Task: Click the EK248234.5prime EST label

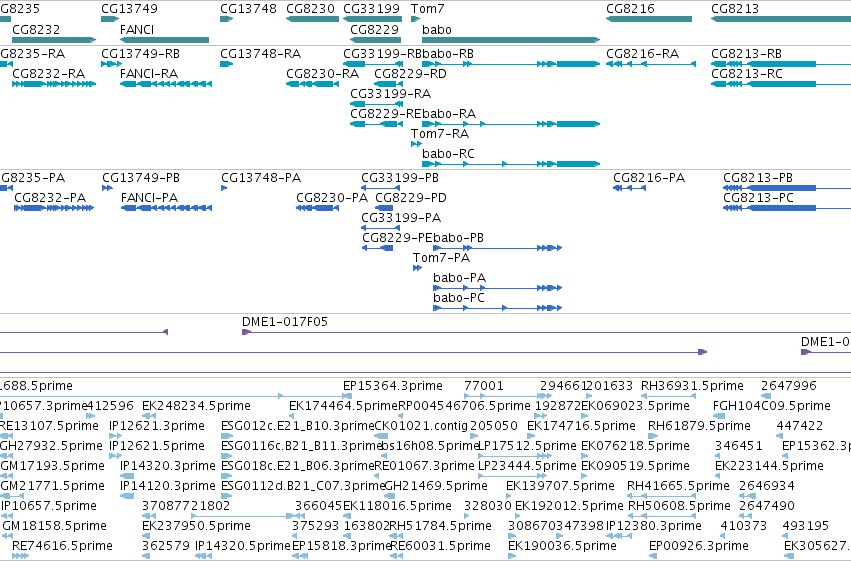Action: click(196, 406)
